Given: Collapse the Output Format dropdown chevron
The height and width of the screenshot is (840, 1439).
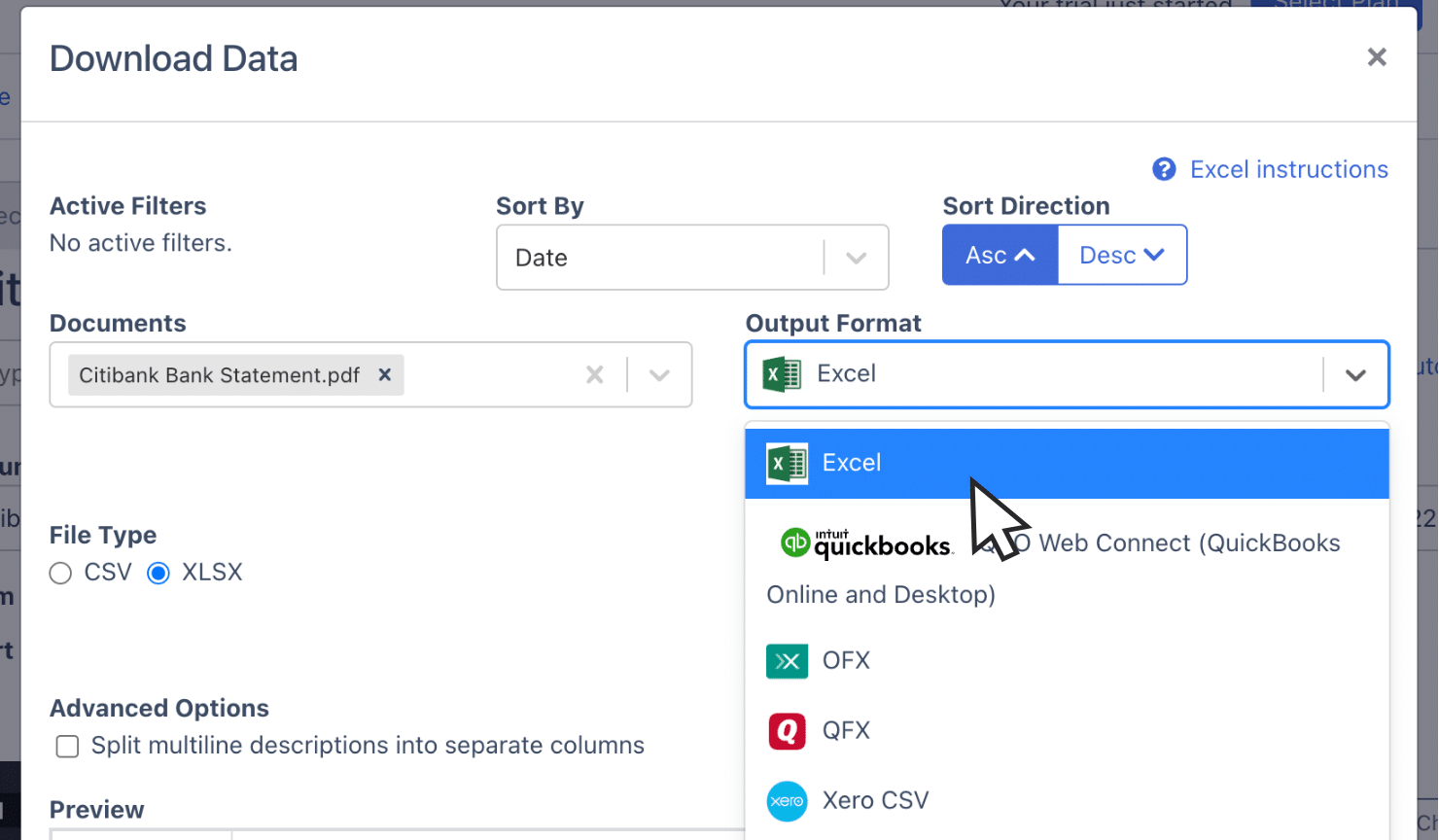Looking at the screenshot, I should point(1358,374).
